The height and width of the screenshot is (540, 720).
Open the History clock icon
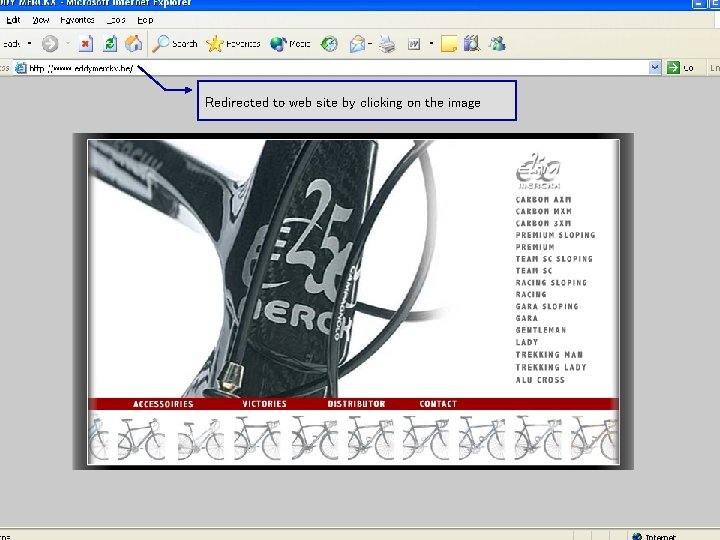click(329, 44)
